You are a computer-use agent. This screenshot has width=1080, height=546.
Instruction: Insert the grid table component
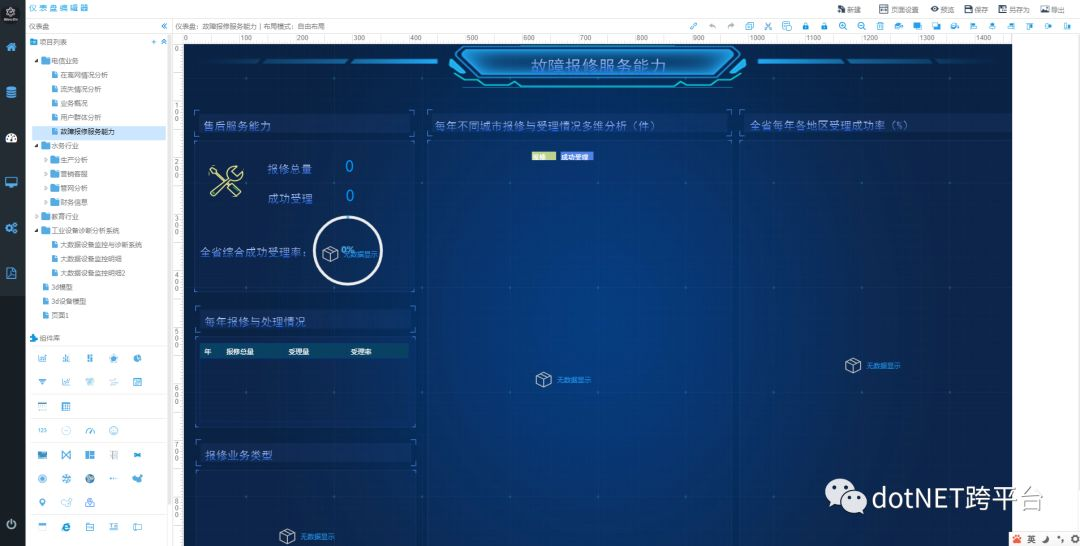[x=66, y=406]
